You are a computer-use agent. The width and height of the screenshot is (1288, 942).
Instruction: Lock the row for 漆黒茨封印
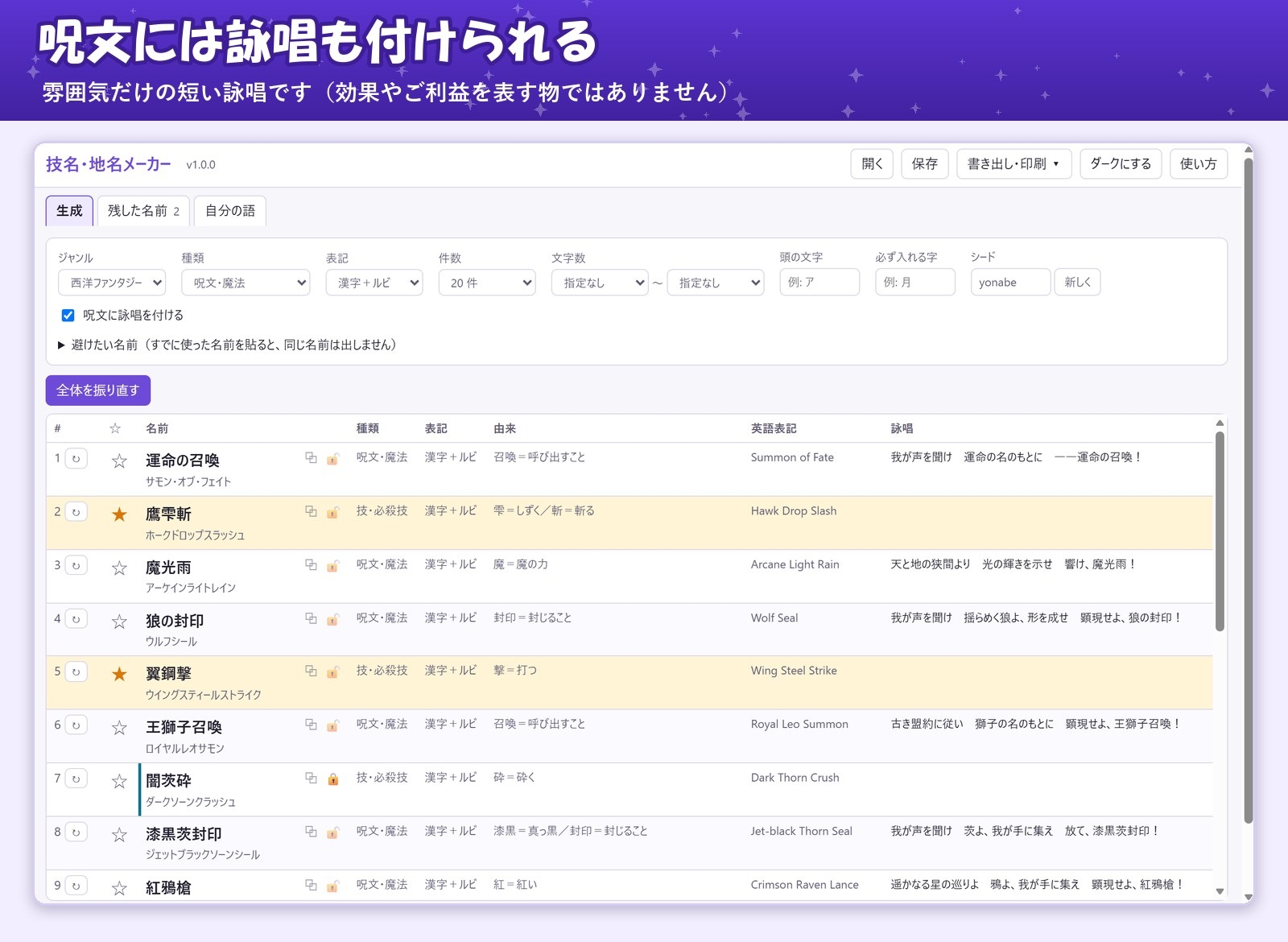332,833
